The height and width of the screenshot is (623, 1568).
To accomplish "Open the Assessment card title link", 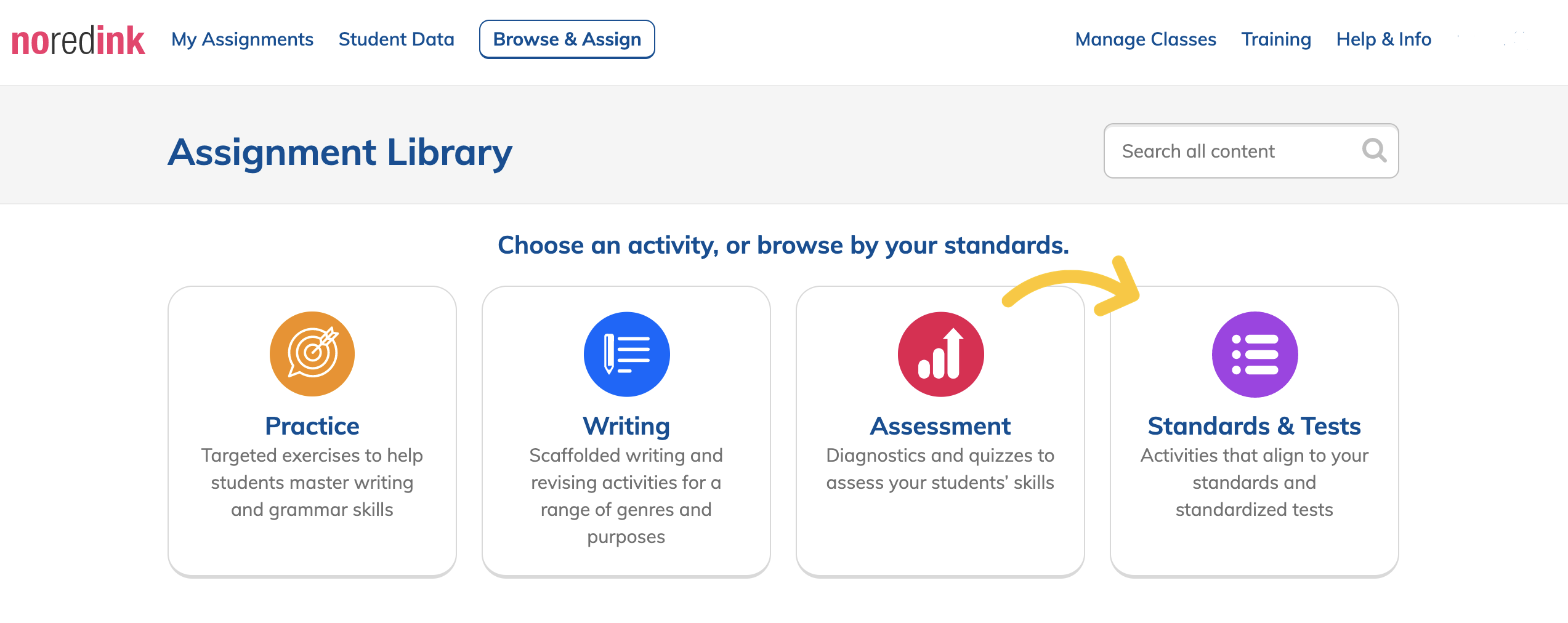I will 940,426.
